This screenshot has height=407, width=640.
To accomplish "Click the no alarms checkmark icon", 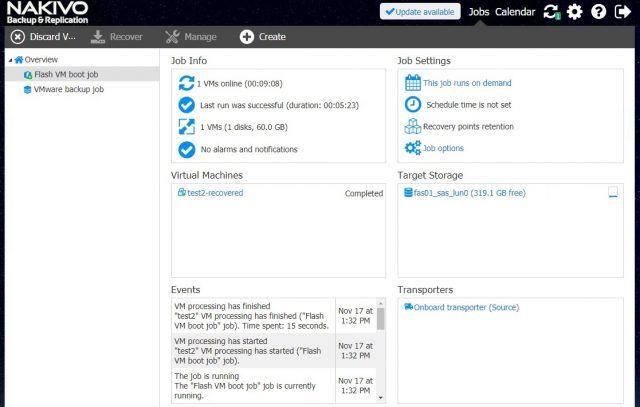I will tap(187, 149).
